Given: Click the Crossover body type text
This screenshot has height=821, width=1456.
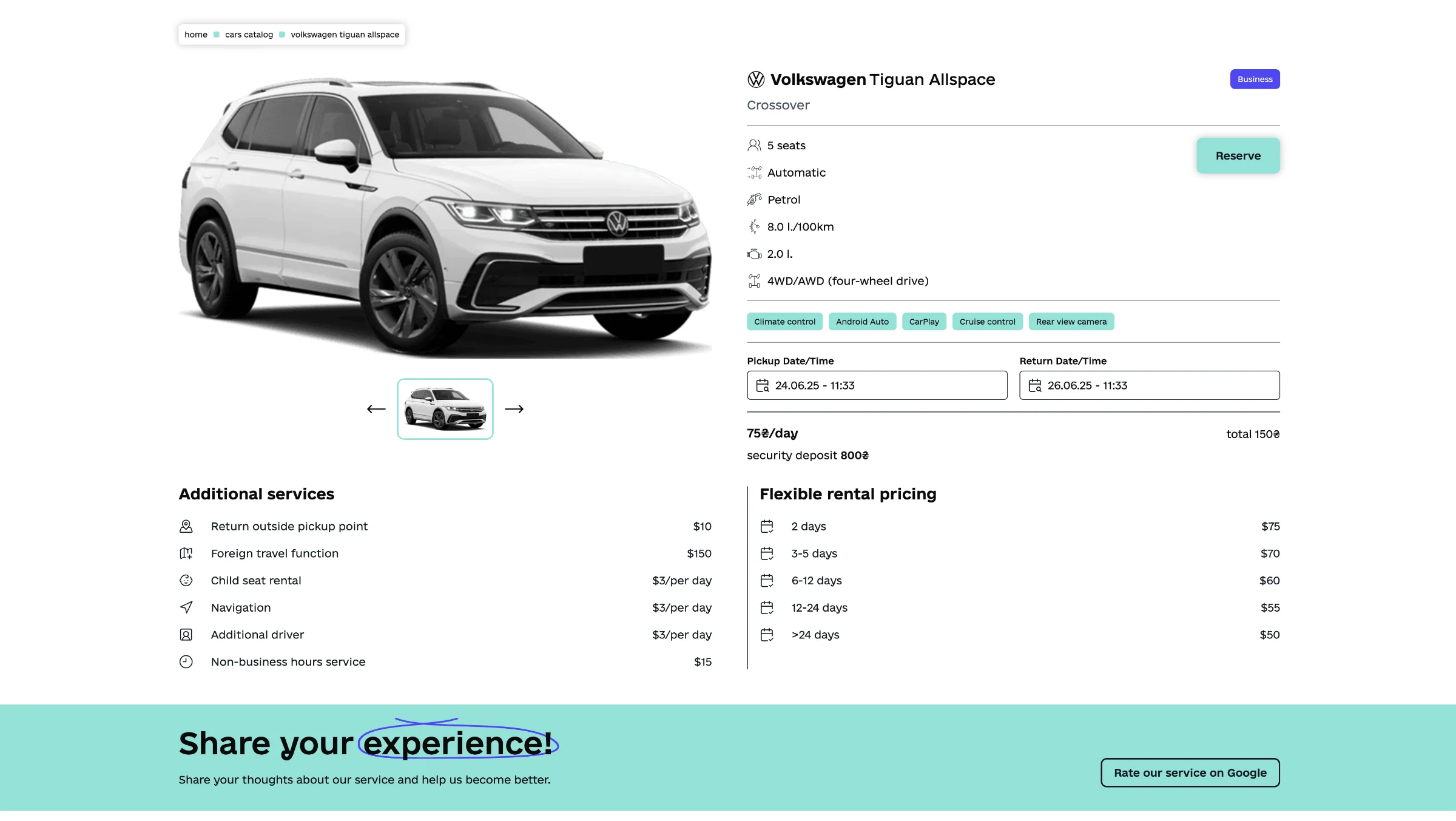Looking at the screenshot, I should pos(778,105).
